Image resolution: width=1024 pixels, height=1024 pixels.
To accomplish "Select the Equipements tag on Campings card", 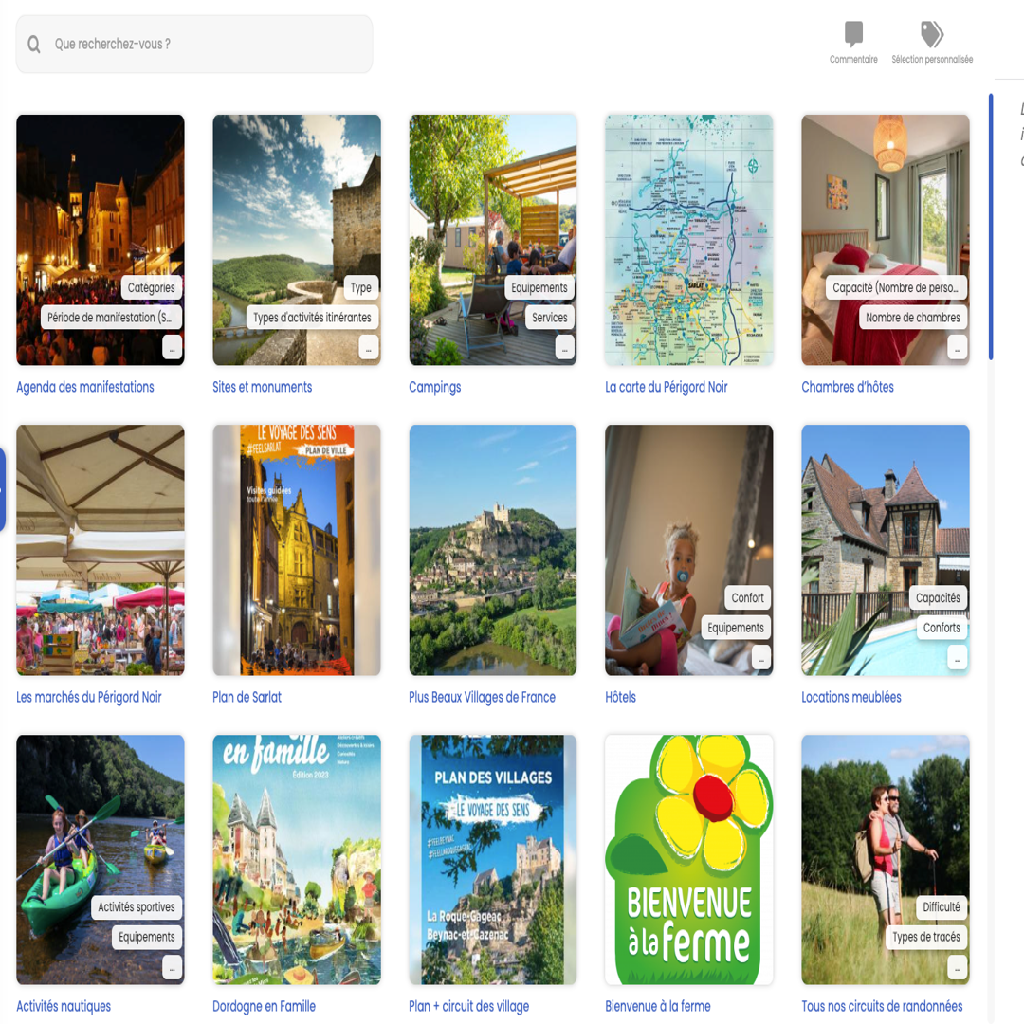I will pos(539,287).
